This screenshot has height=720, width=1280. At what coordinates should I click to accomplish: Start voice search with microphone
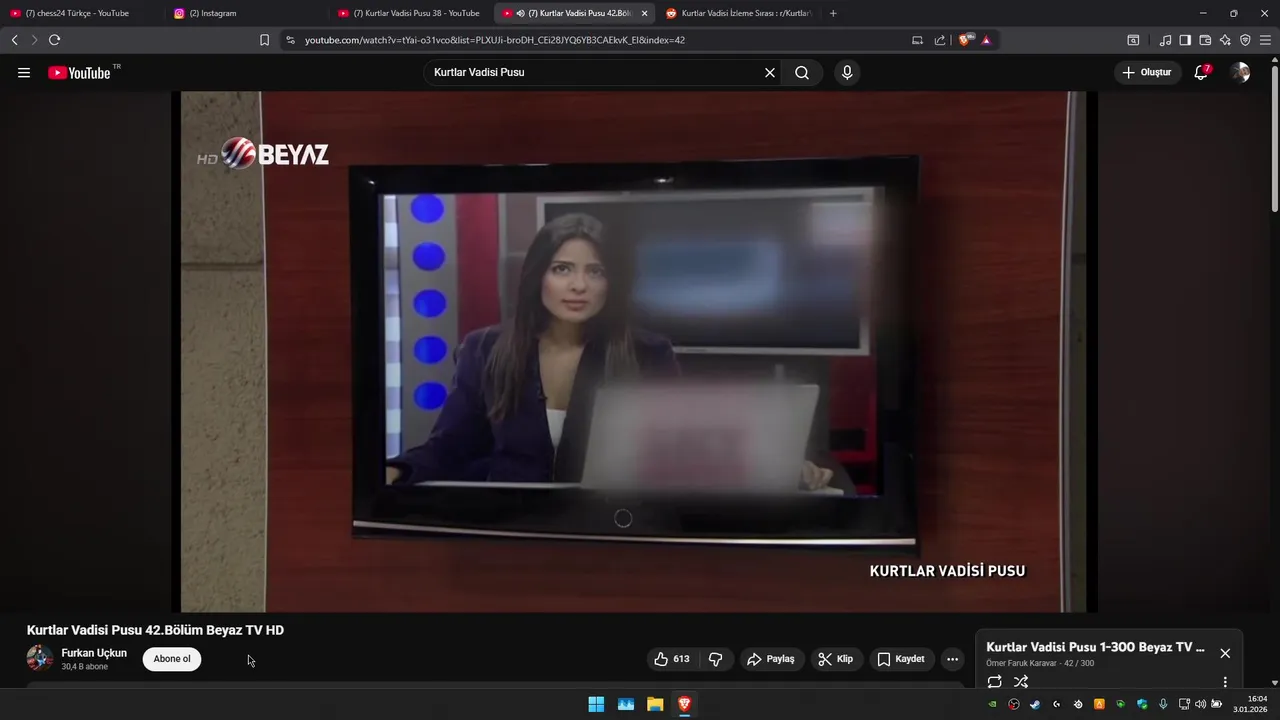coord(847,73)
